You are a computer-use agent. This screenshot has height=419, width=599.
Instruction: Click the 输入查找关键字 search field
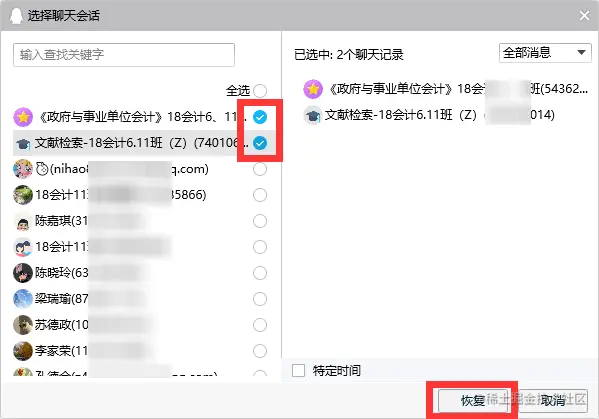[124, 55]
